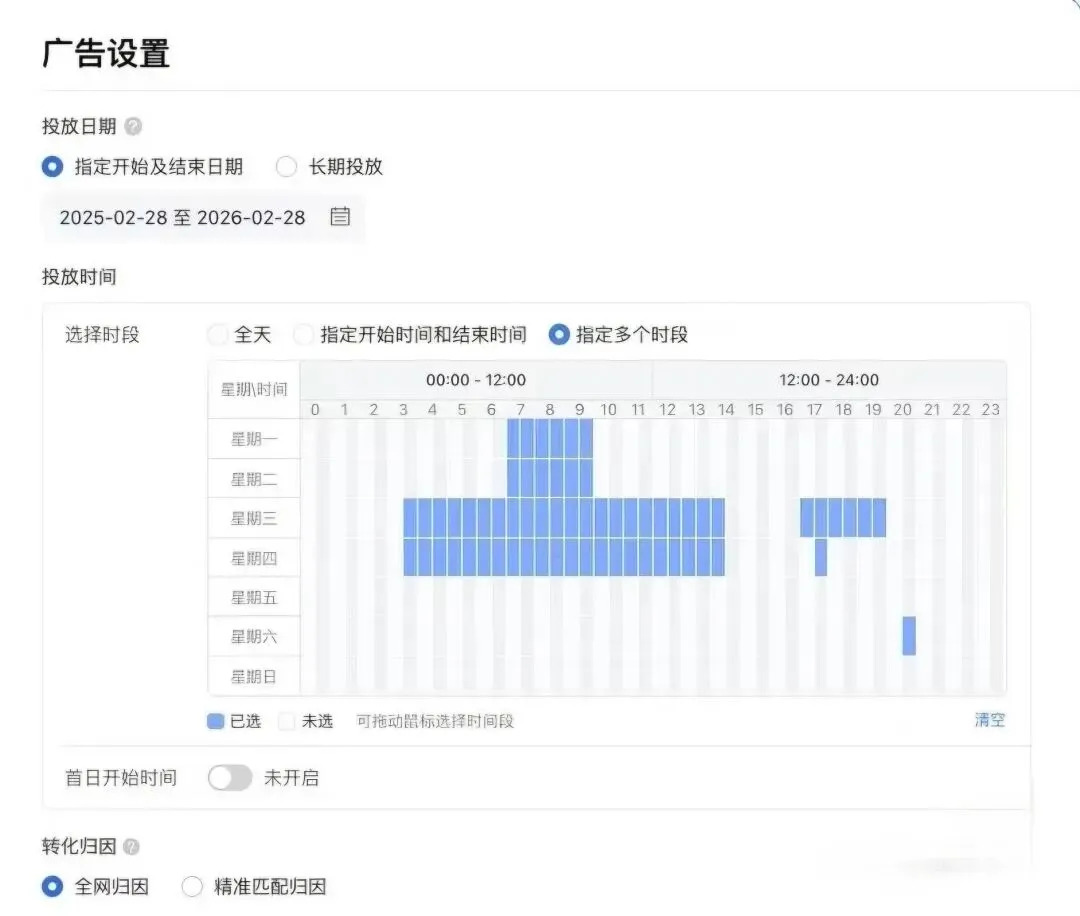Click the blue 已选 legend swatch
The height and width of the screenshot is (916, 1080).
coord(215,720)
